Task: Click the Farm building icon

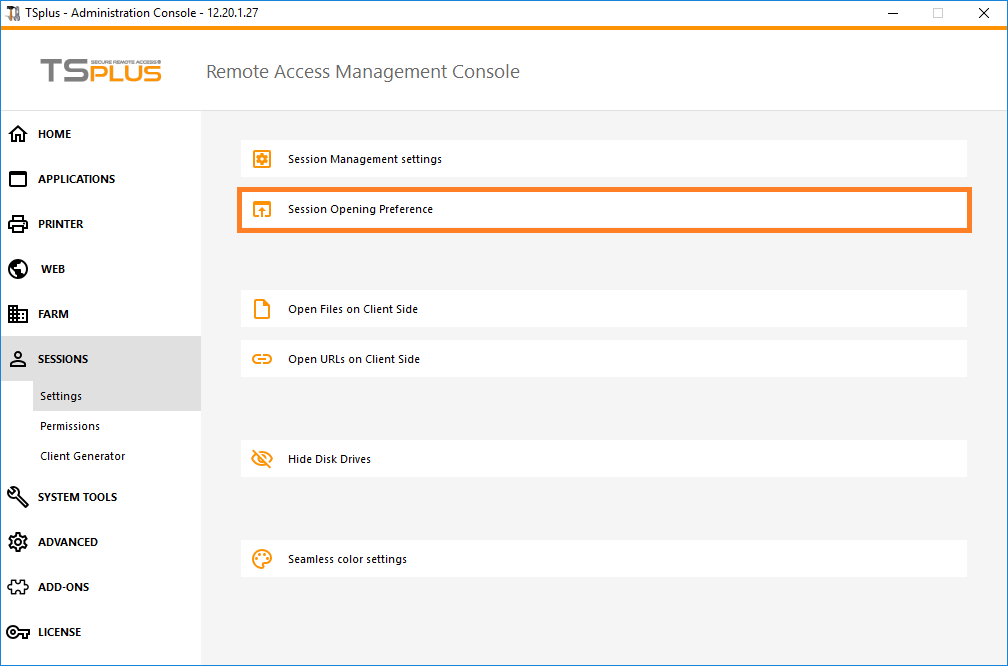Action: 18,314
